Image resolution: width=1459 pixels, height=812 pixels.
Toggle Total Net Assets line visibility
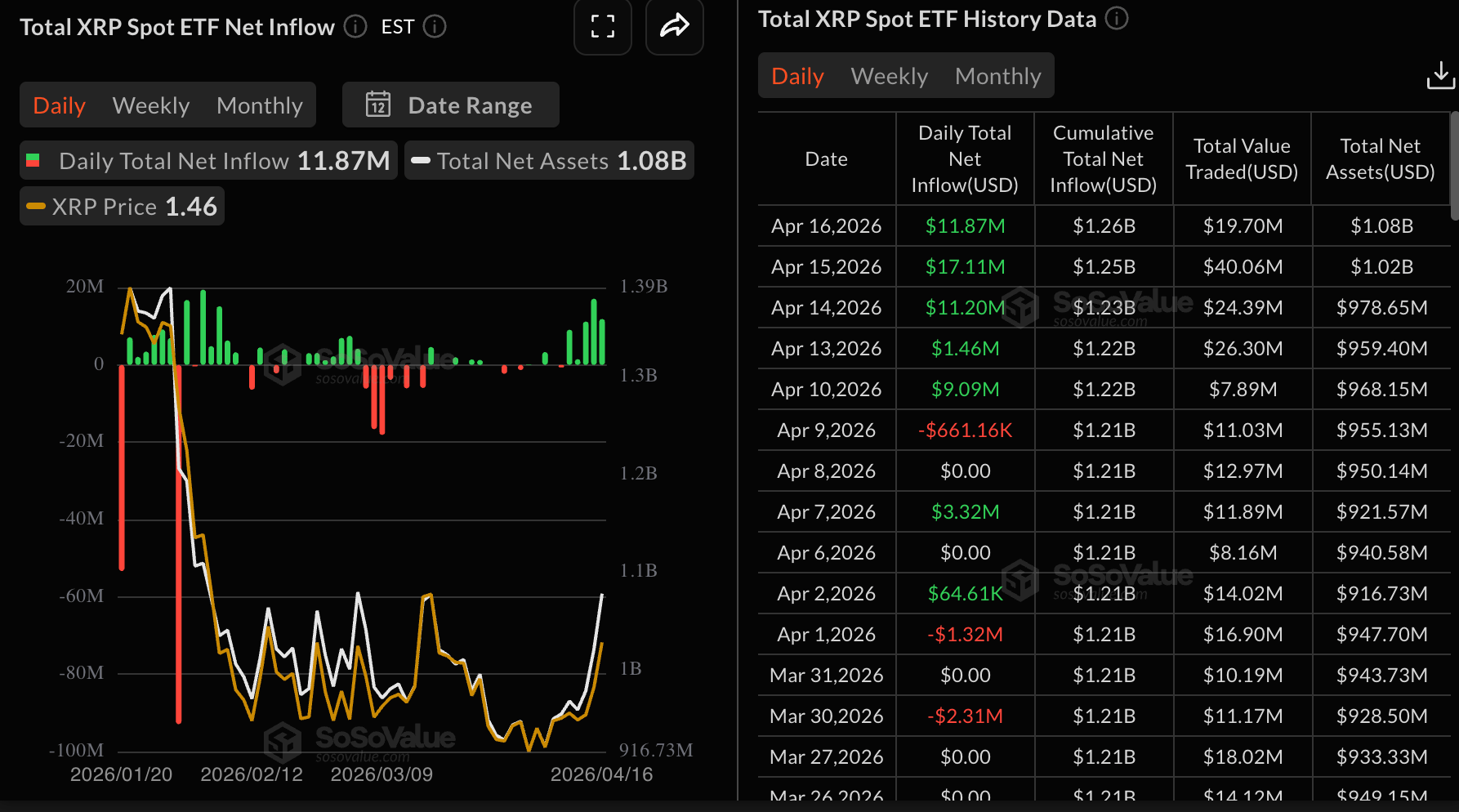click(x=549, y=161)
